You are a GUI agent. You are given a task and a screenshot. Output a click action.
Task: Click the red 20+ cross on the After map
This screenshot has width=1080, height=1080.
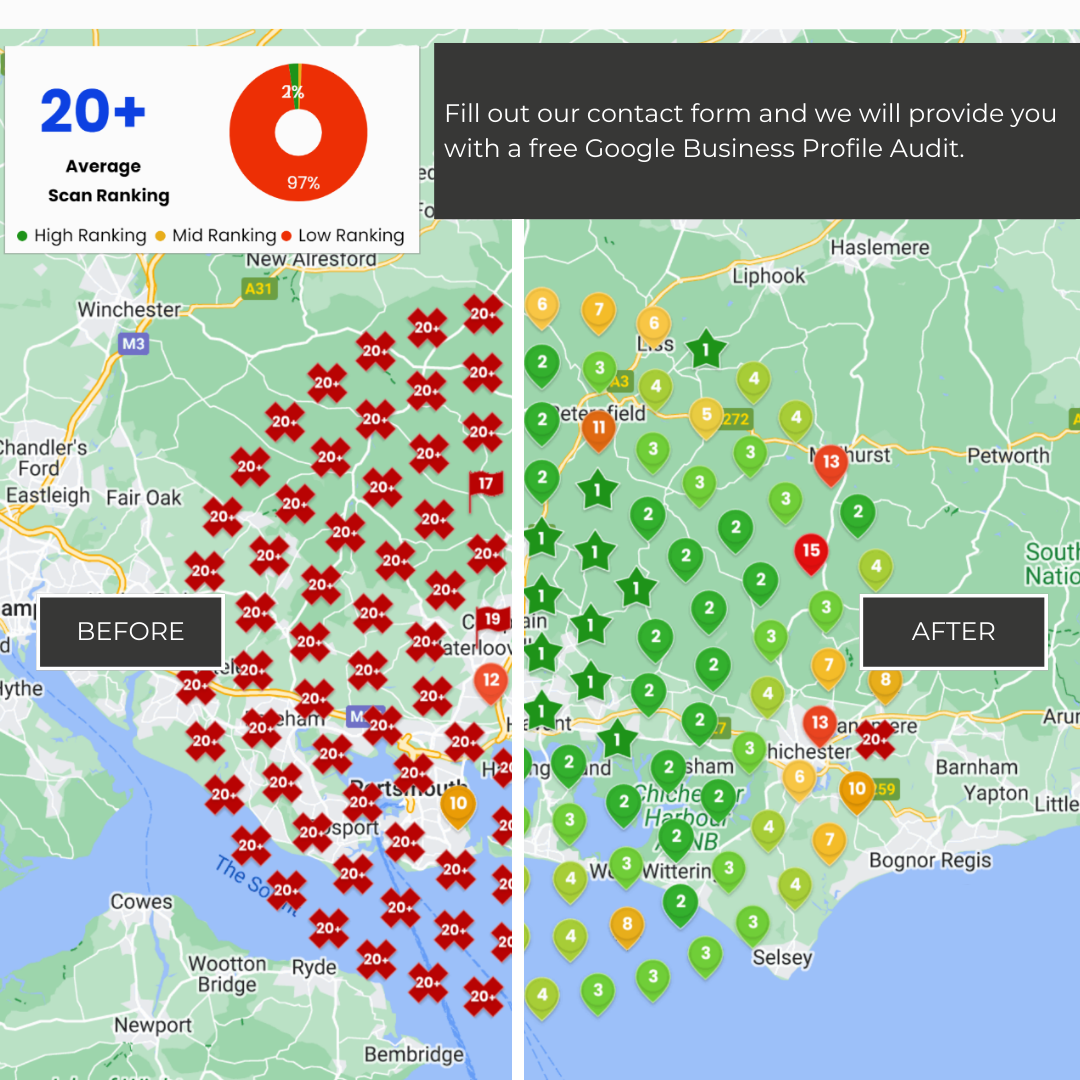[x=875, y=740]
